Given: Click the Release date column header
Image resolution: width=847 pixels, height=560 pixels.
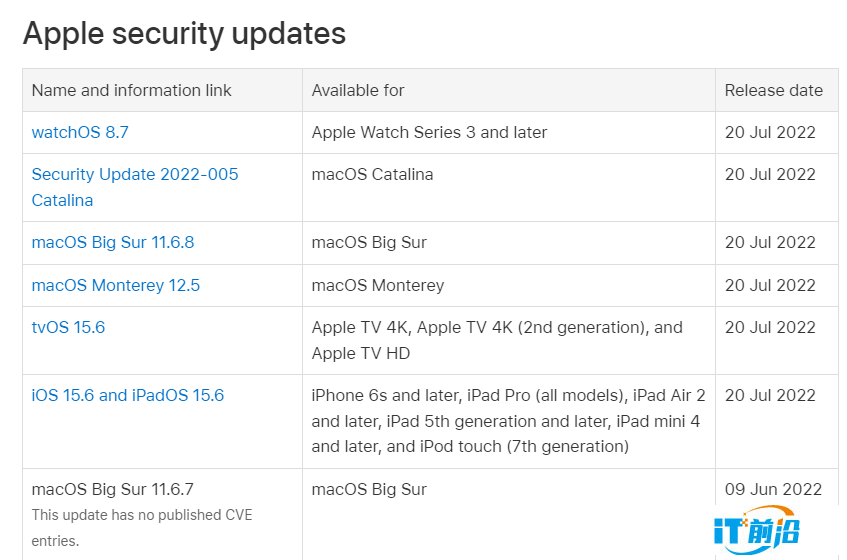Looking at the screenshot, I should [x=774, y=90].
